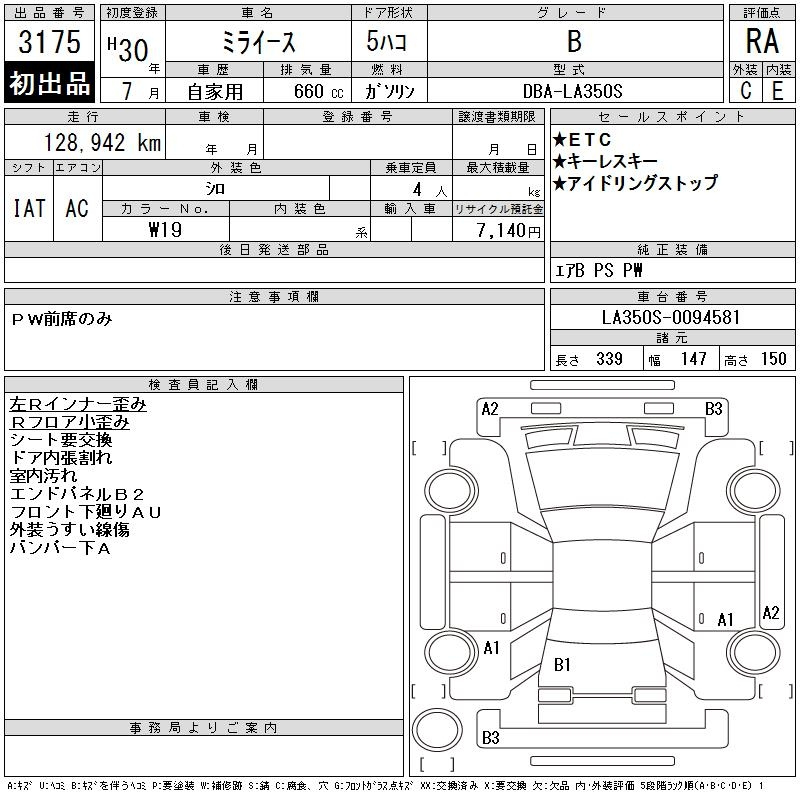The height and width of the screenshot is (800, 800).
Task: Click the A2 mark at front-left corner
Action: 490,409
